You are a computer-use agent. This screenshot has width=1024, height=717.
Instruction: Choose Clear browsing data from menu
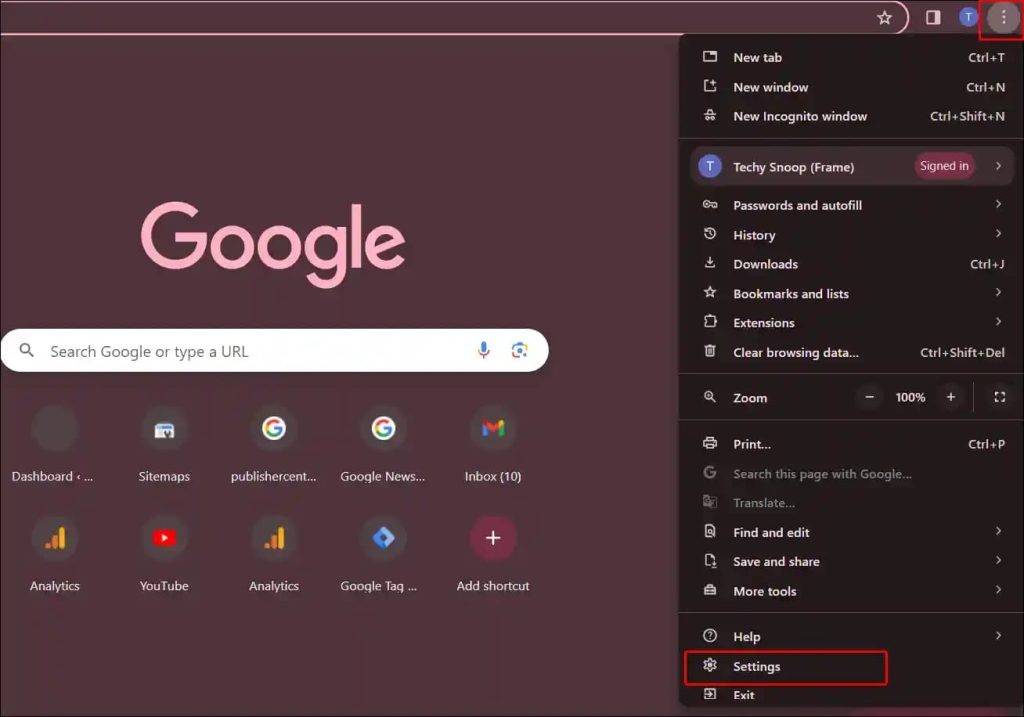coord(795,352)
